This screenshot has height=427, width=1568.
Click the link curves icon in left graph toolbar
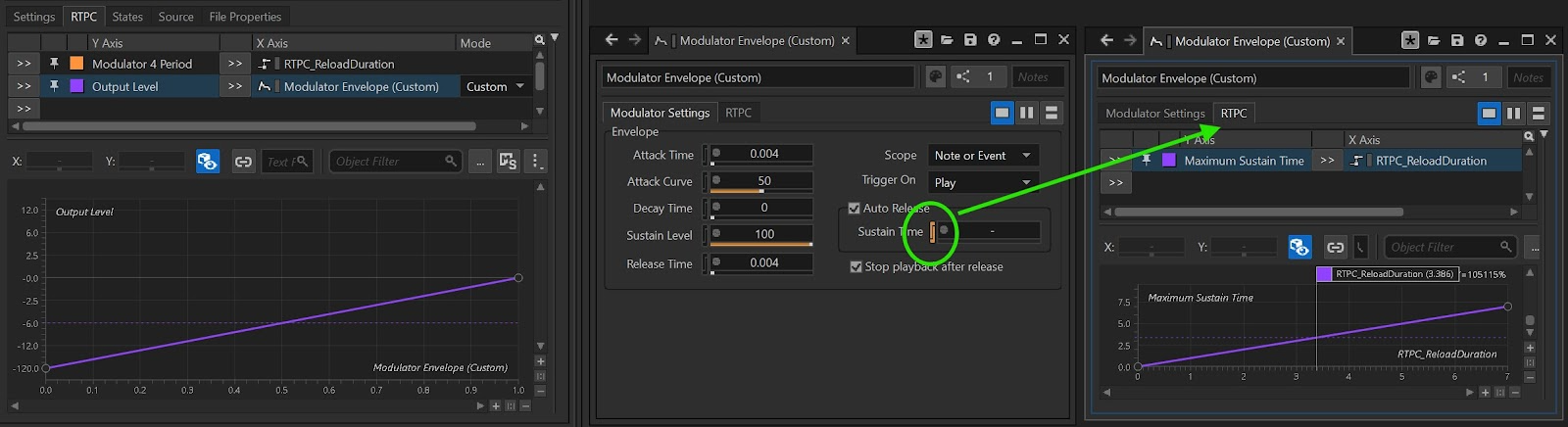[x=243, y=162]
